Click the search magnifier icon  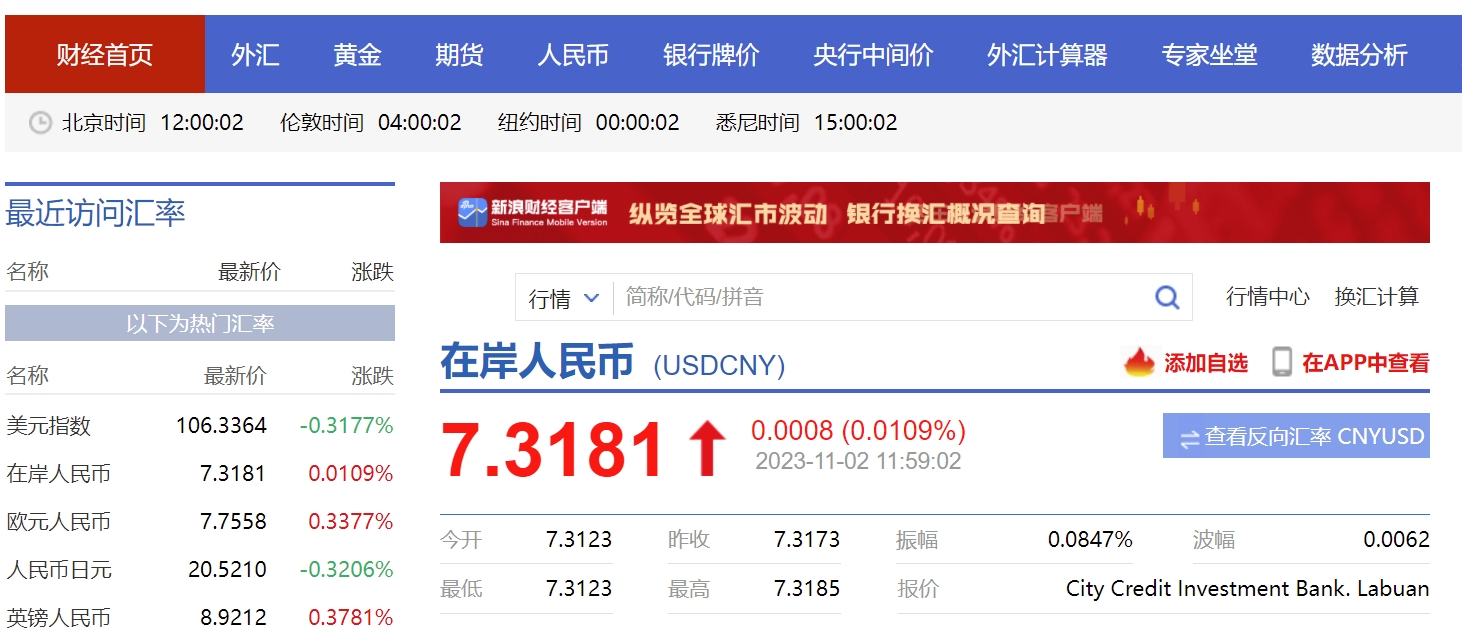pos(1167,297)
